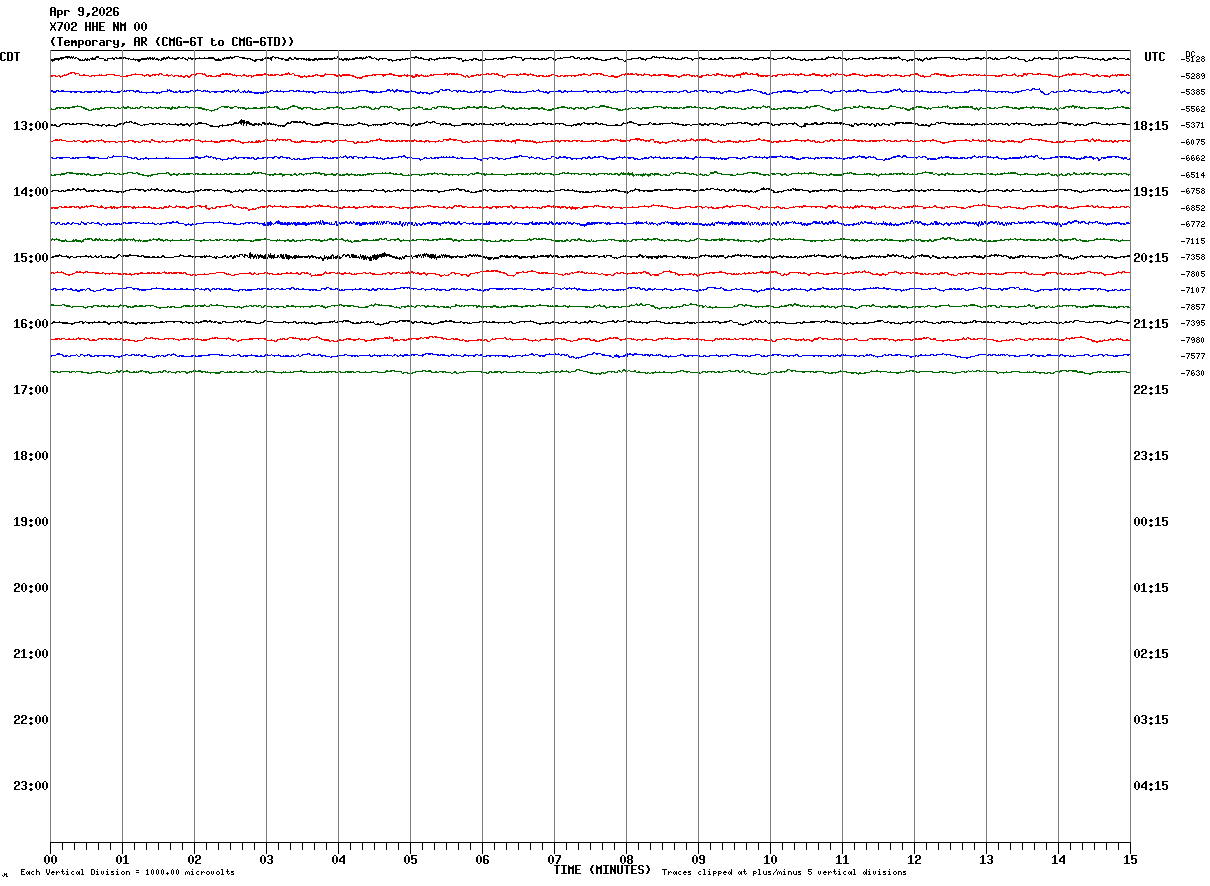The width and height of the screenshot is (1210, 886).
Task: Click 'Each Vertical Division = 1000.00 microvolts' note
Action: (x=127, y=873)
